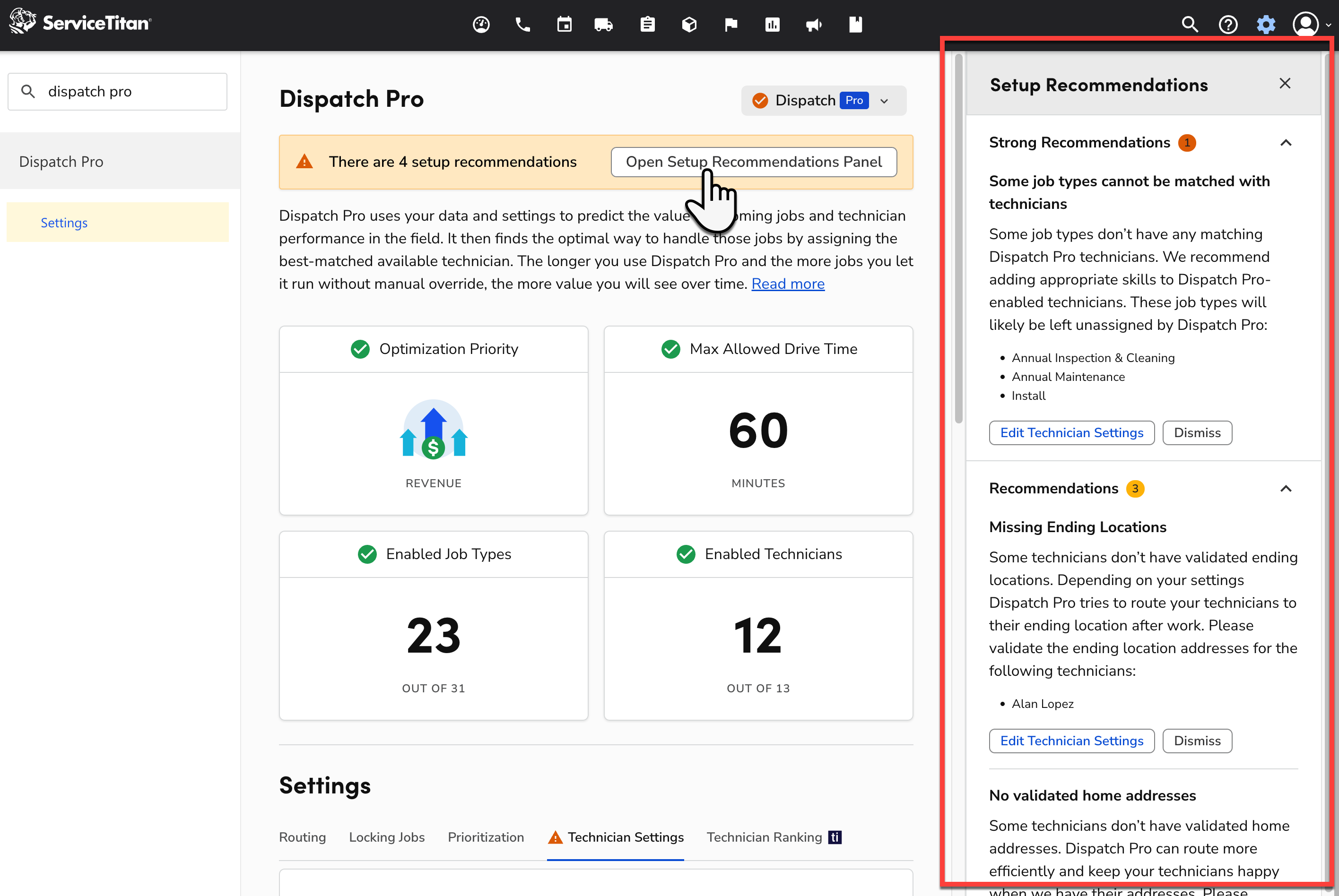The width and height of the screenshot is (1339, 896).
Task: Open the calendar schedule icon
Action: tap(565, 25)
